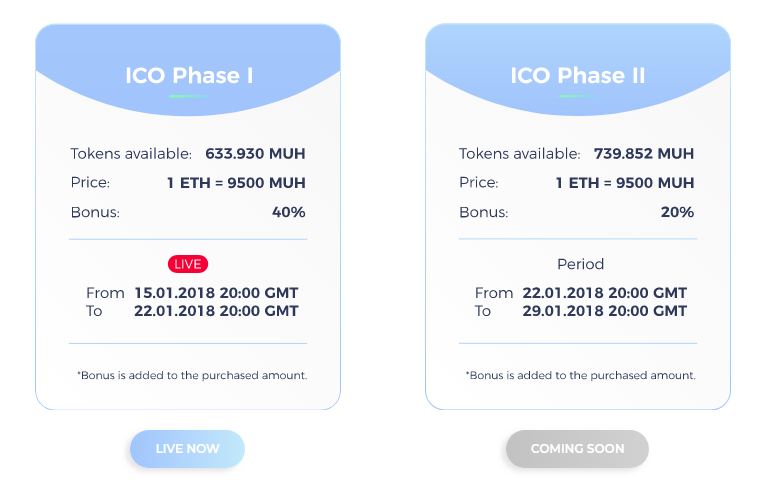Select the 739.852 MUH tokens value
770x494 pixels.
(x=644, y=154)
